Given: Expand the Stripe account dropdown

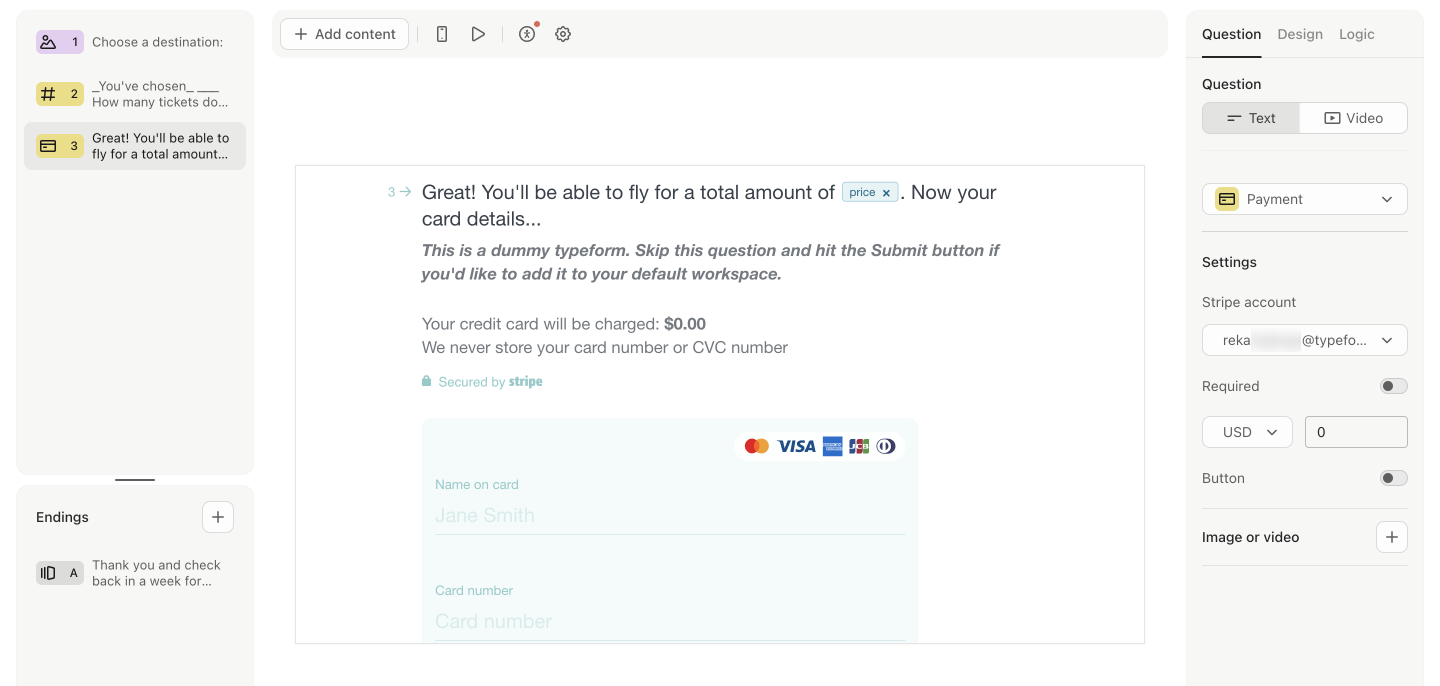Looking at the screenshot, I should click(1305, 340).
